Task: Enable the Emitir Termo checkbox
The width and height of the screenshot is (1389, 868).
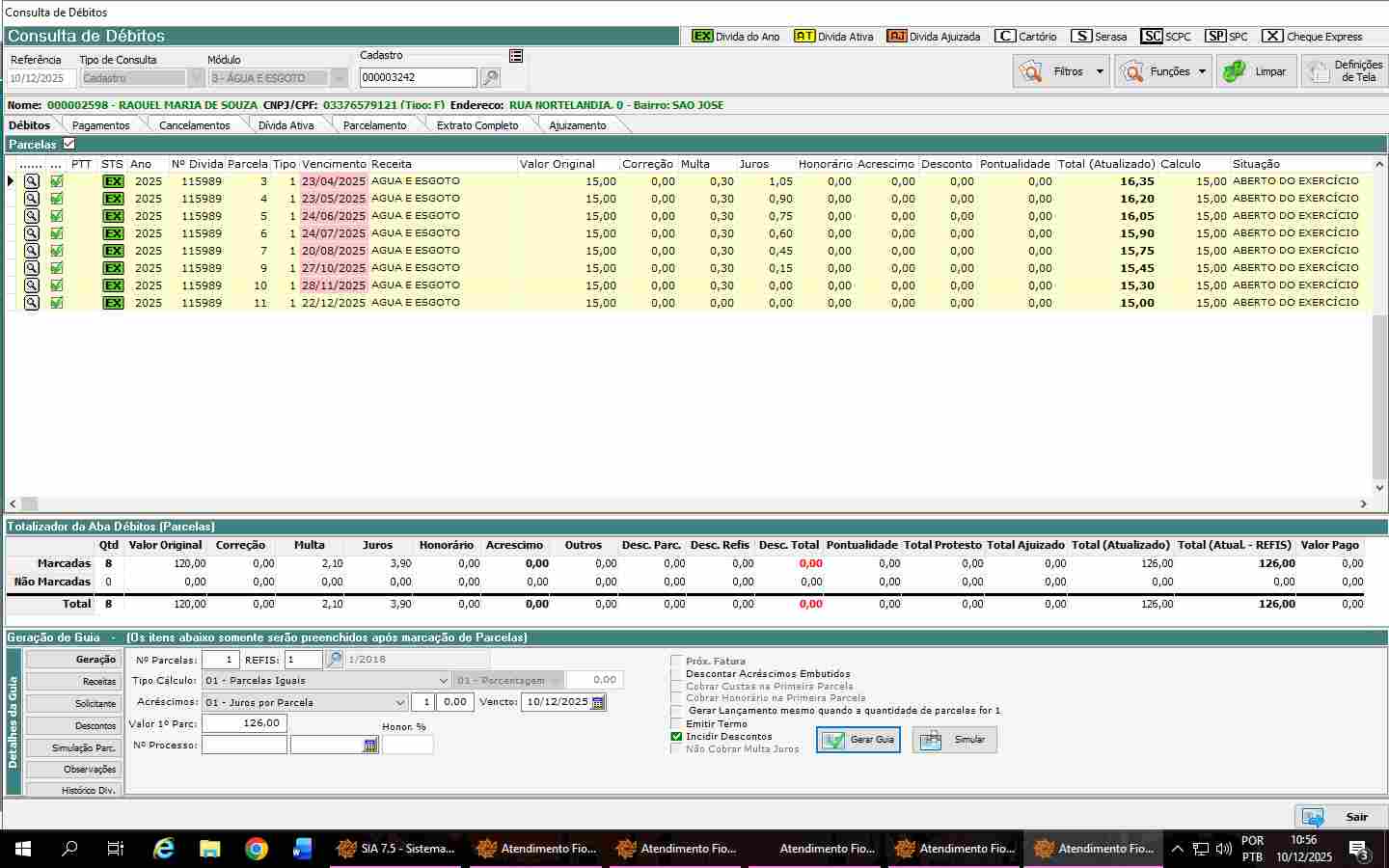Action: pos(676,724)
